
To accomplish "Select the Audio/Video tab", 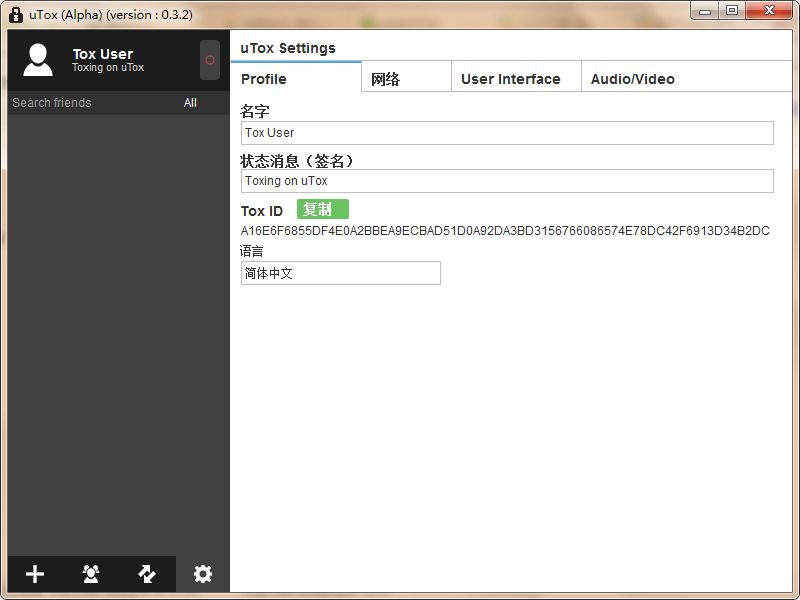I will click(633, 79).
